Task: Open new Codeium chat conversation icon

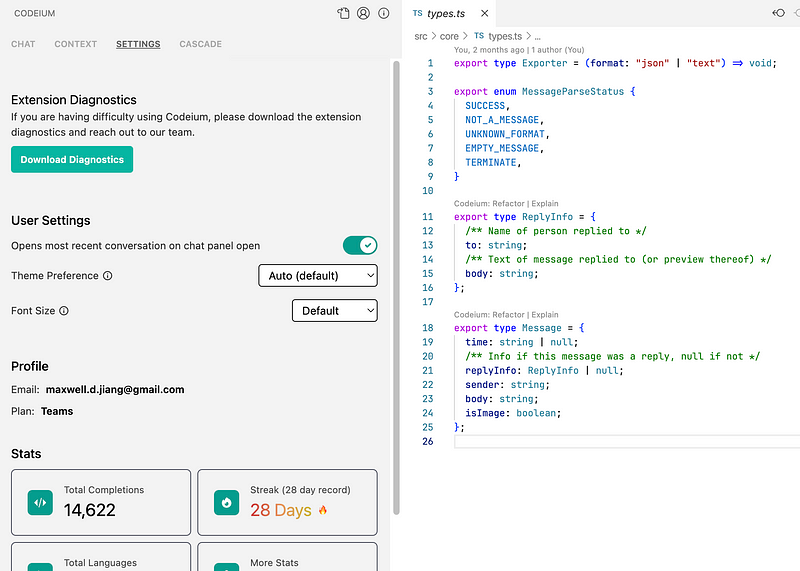Action: 343,13
